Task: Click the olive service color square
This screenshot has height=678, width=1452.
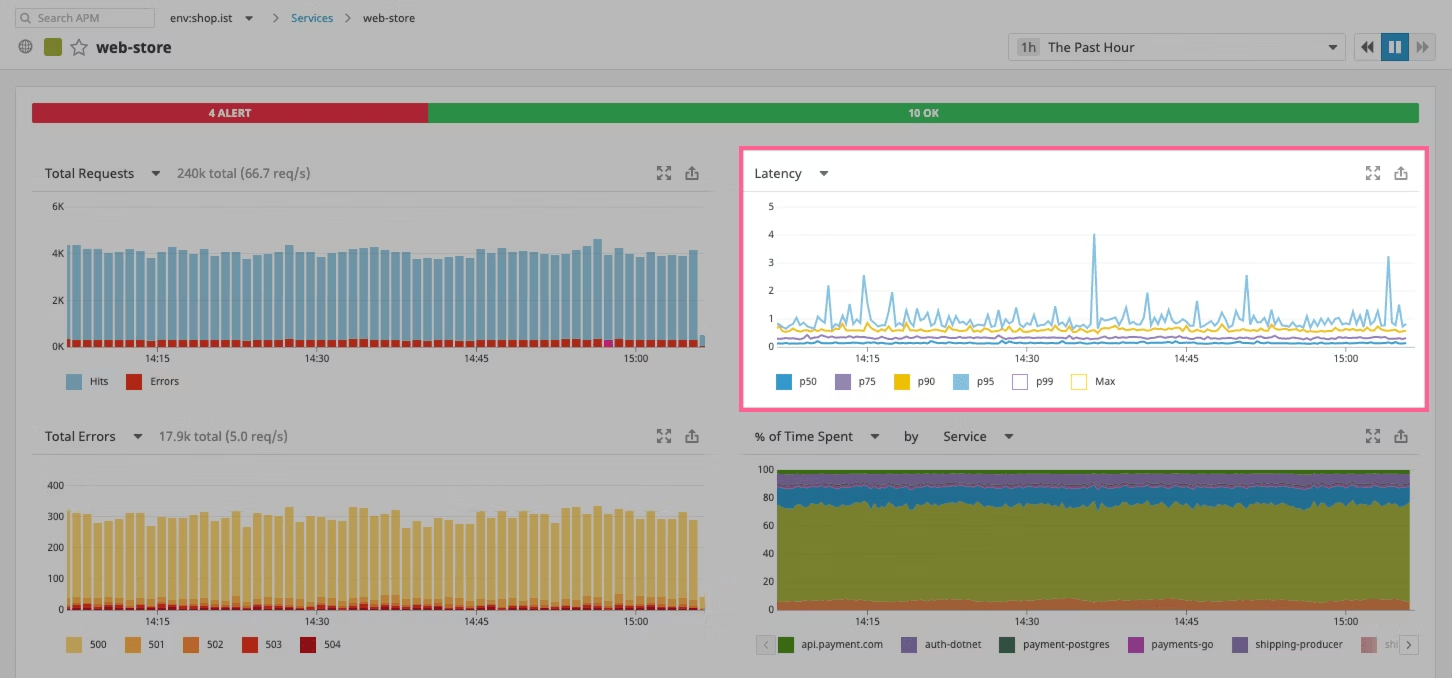Action: pyautogui.click(x=53, y=47)
